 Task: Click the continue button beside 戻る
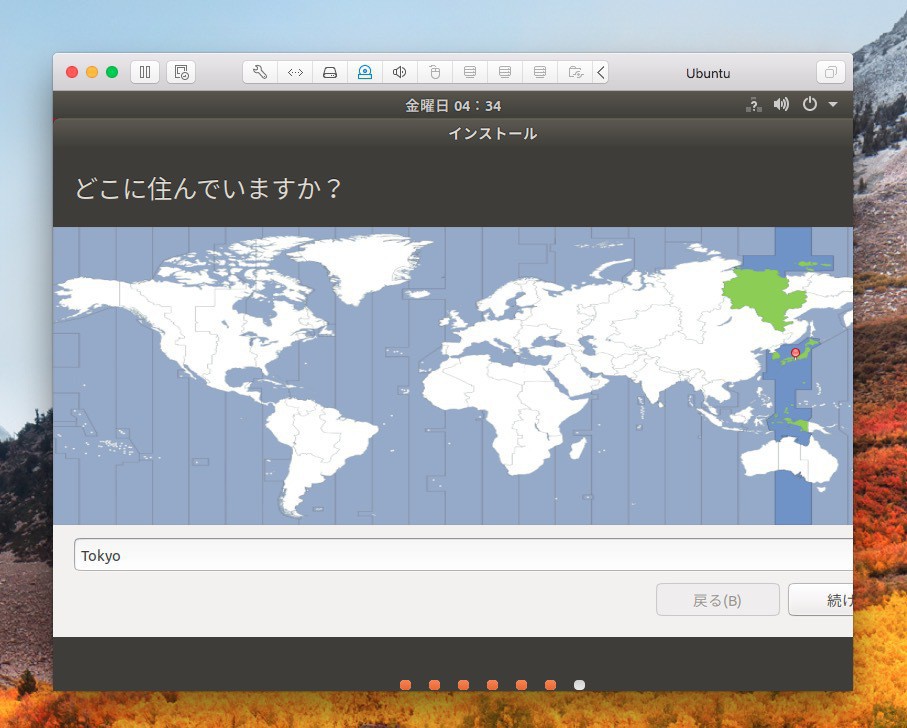822,600
